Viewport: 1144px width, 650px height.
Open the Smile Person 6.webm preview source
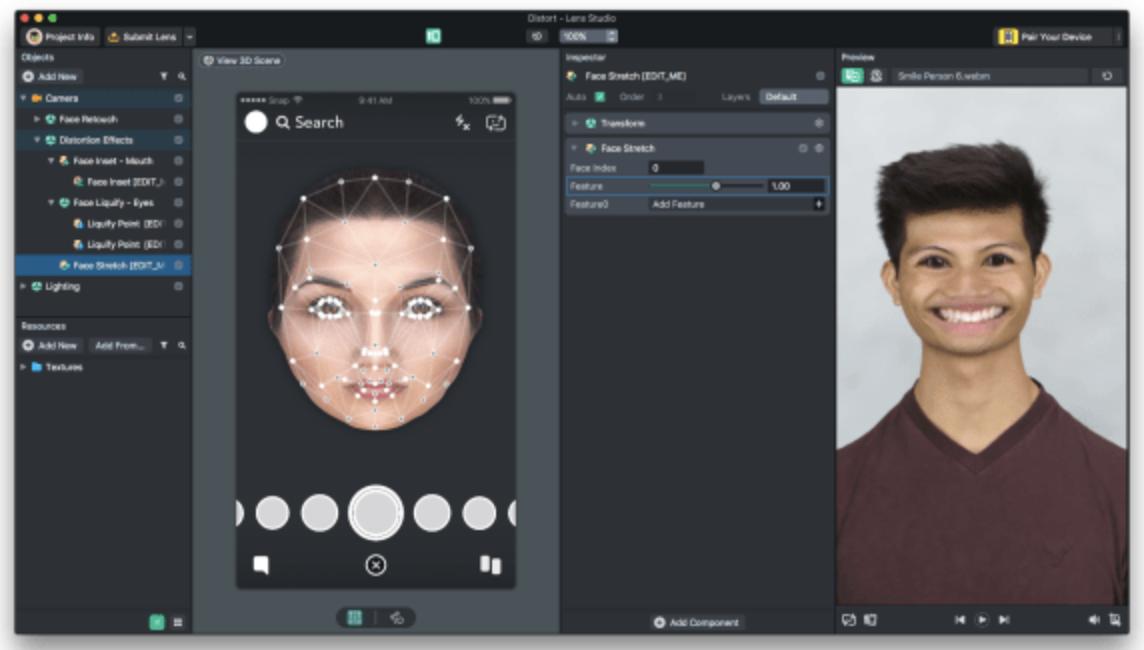(989, 76)
